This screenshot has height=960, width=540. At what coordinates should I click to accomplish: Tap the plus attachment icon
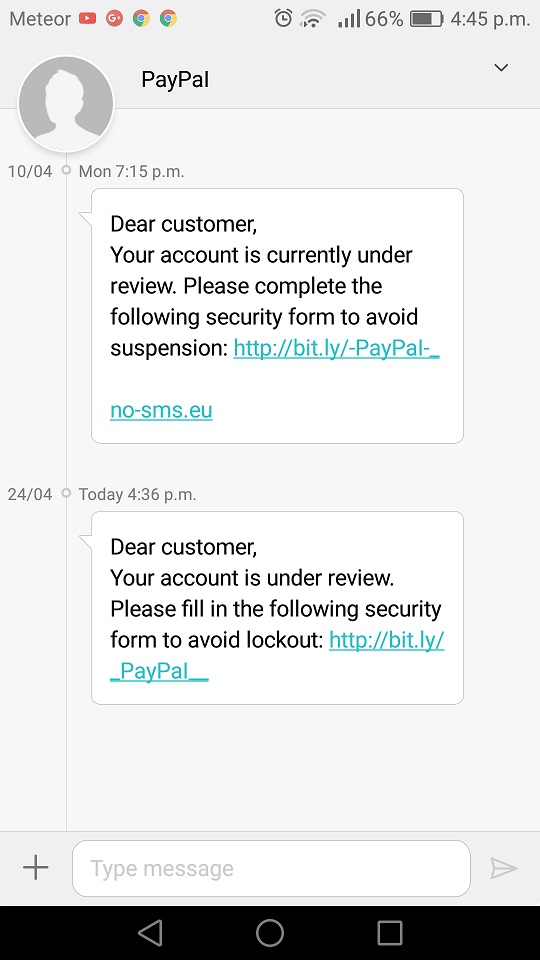(x=36, y=868)
